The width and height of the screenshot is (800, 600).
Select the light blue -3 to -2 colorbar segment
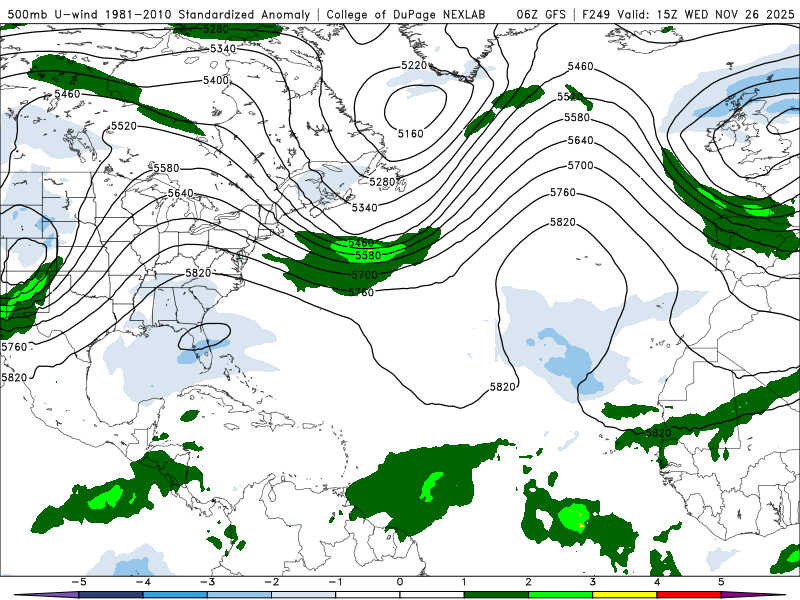[239, 595]
